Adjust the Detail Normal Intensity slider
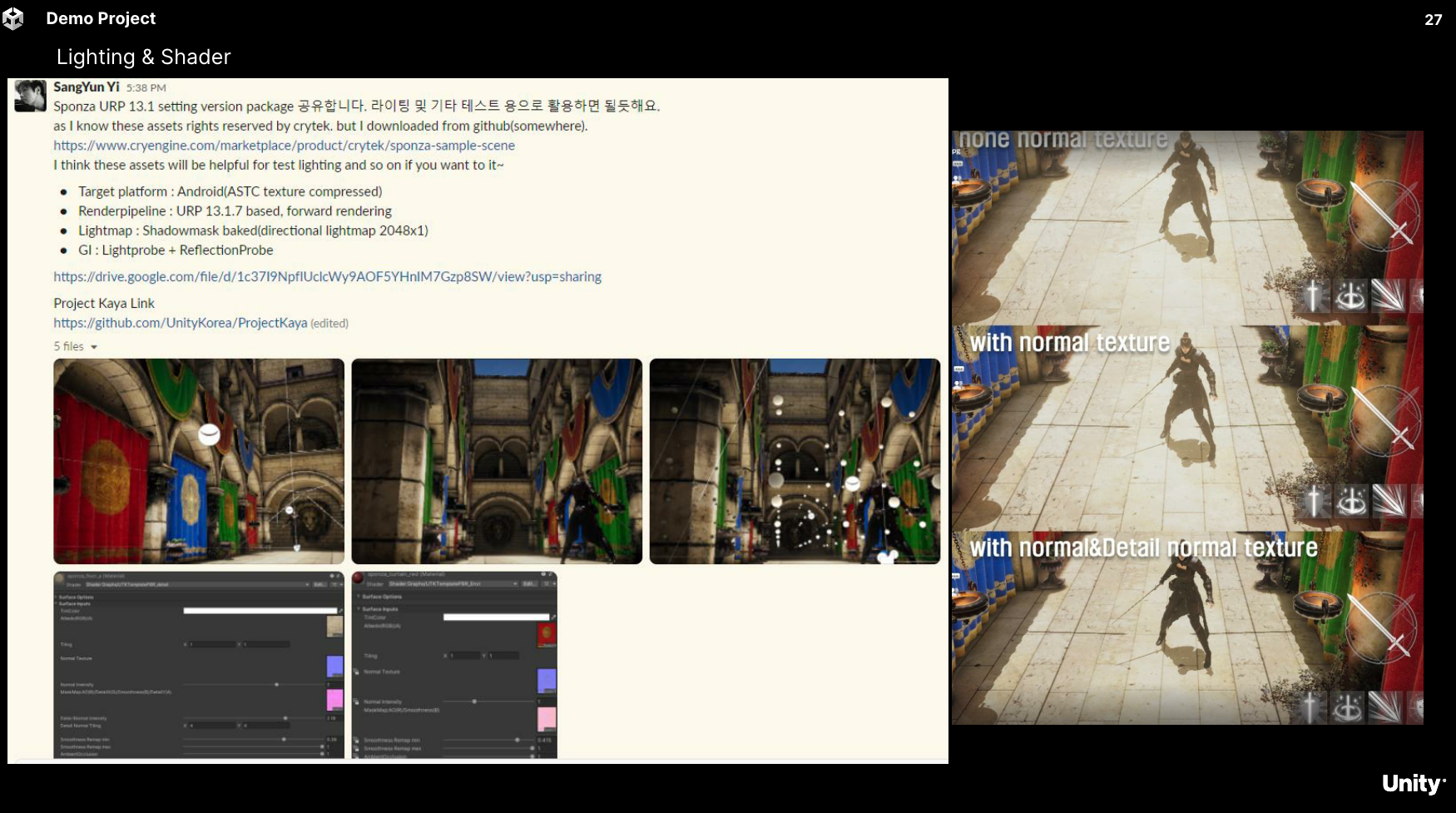 tap(253, 718)
